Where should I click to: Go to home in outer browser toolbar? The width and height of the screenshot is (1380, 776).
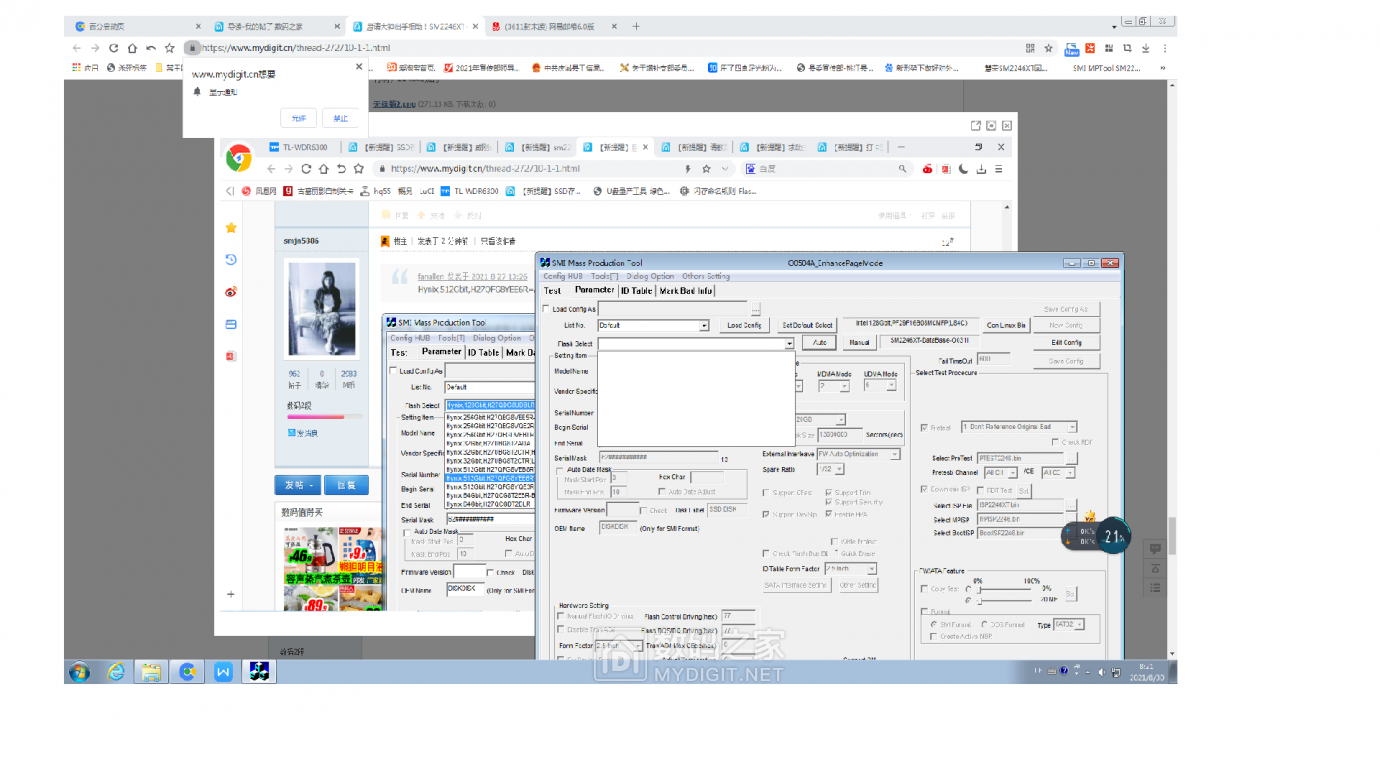[x=132, y=48]
